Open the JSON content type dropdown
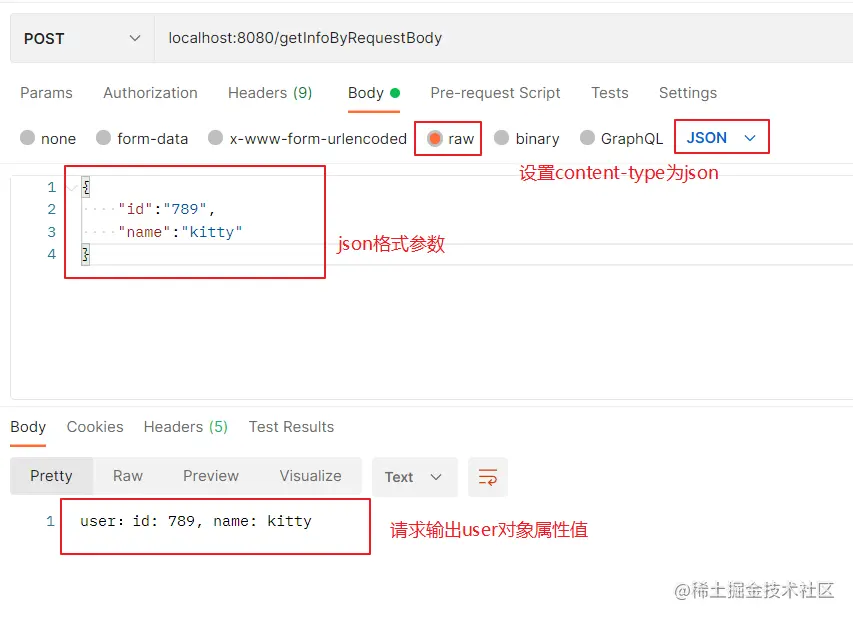Screen dimensions: 853x619 (721, 137)
